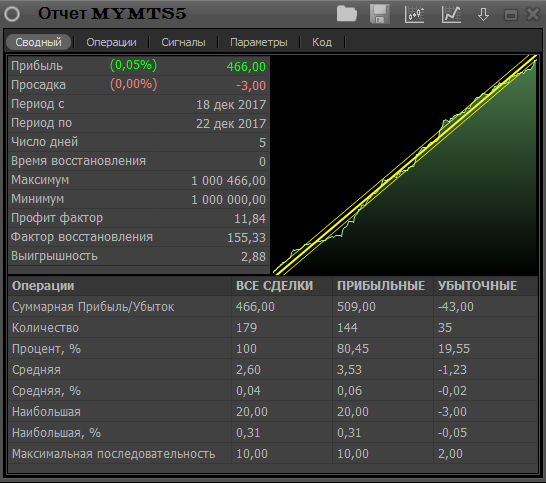Open the Сигналы tab
Screen dimensions: 546x483
point(183,42)
